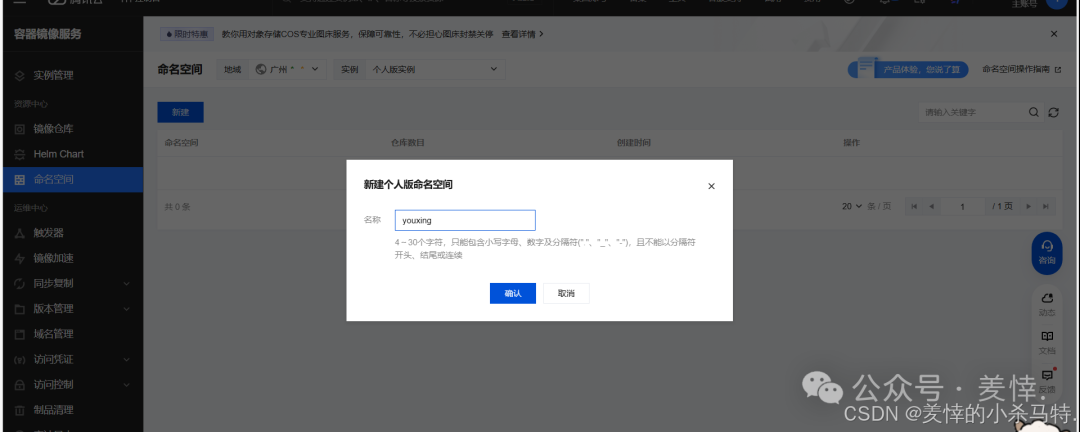
Task: Confirm the new namespace with 确认
Action: [513, 294]
